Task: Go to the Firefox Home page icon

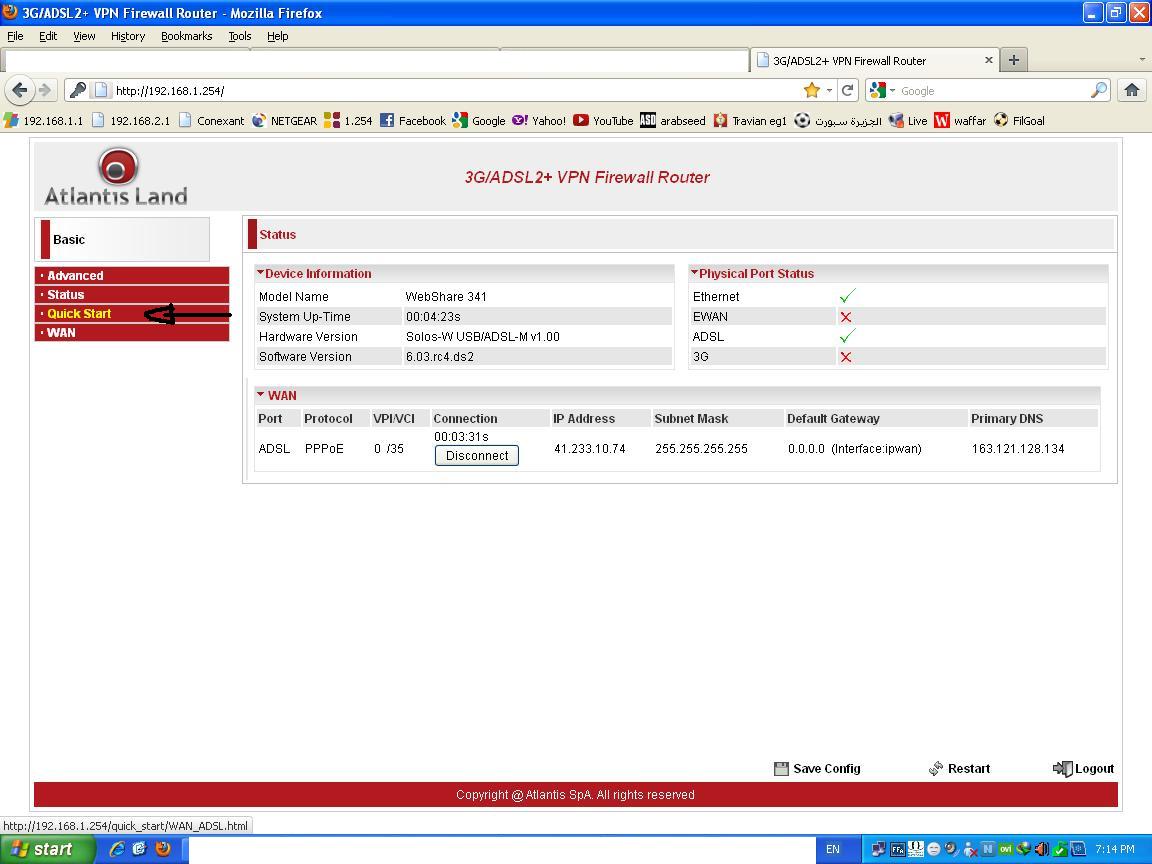Action: point(1131,90)
